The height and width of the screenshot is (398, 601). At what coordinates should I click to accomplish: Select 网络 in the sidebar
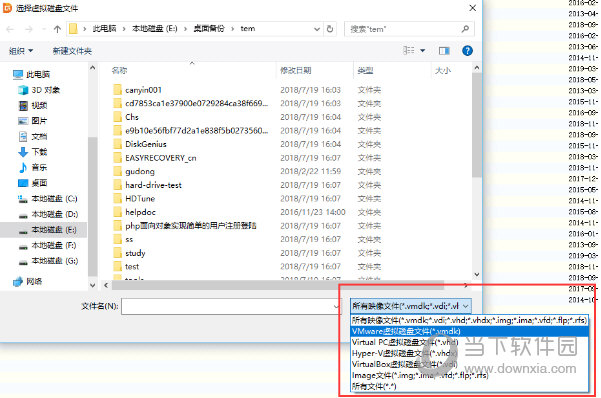pos(28,281)
